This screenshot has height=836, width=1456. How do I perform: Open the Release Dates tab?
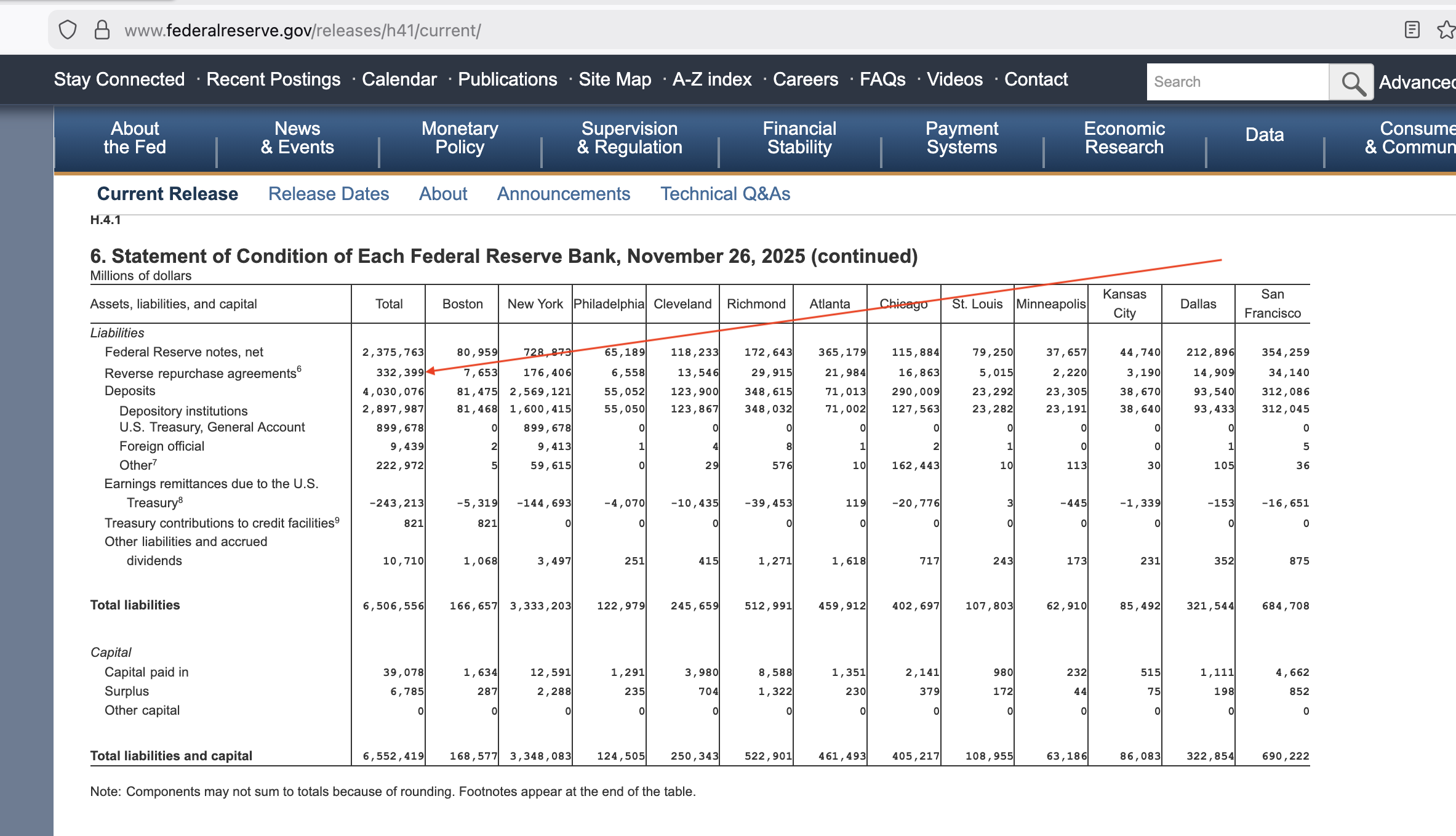pyautogui.click(x=329, y=194)
